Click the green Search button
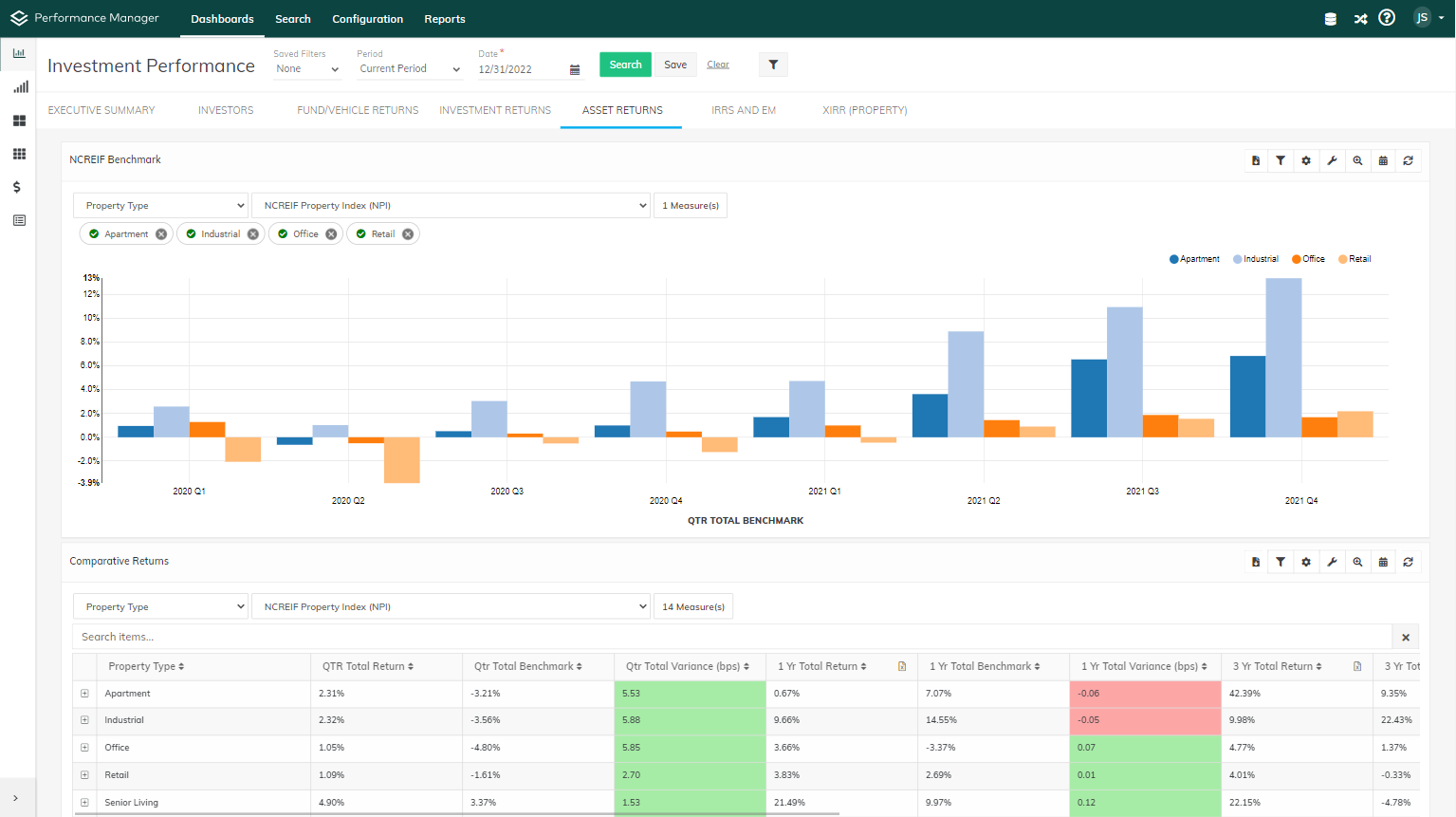This screenshot has height=817, width=1456. click(625, 65)
